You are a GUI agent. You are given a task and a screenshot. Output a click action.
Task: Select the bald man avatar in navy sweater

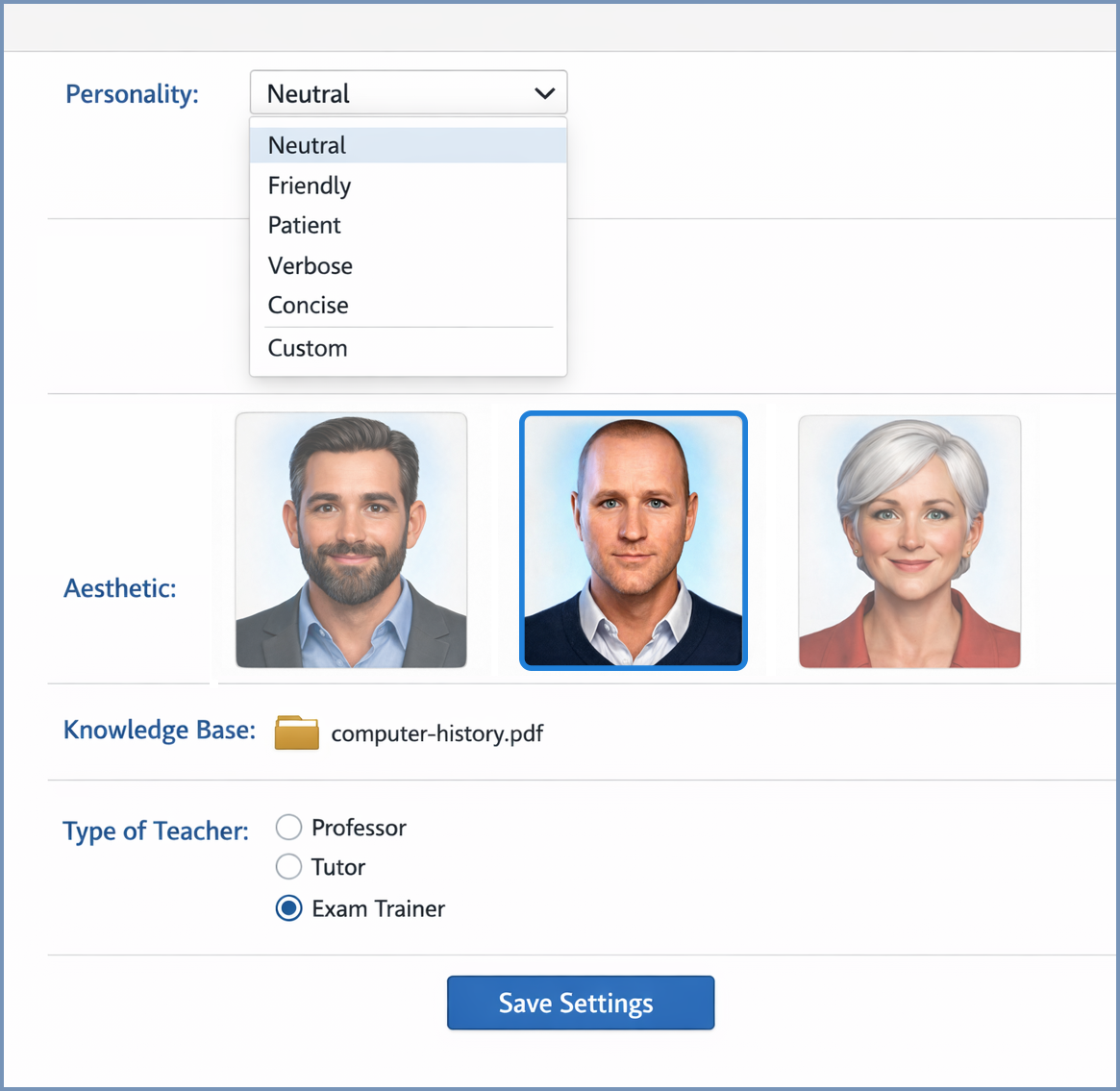tap(634, 540)
